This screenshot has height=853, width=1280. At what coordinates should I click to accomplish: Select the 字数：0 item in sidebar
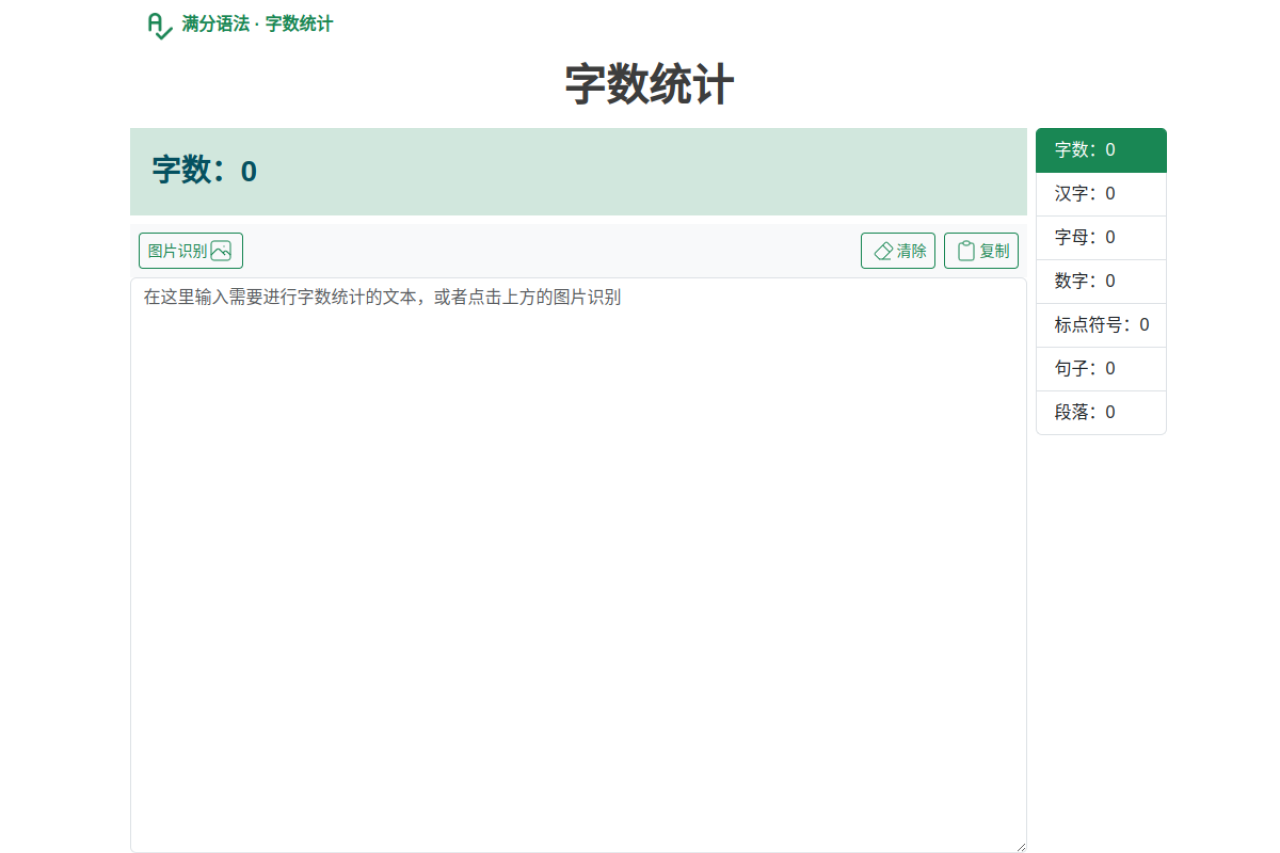tap(1101, 150)
